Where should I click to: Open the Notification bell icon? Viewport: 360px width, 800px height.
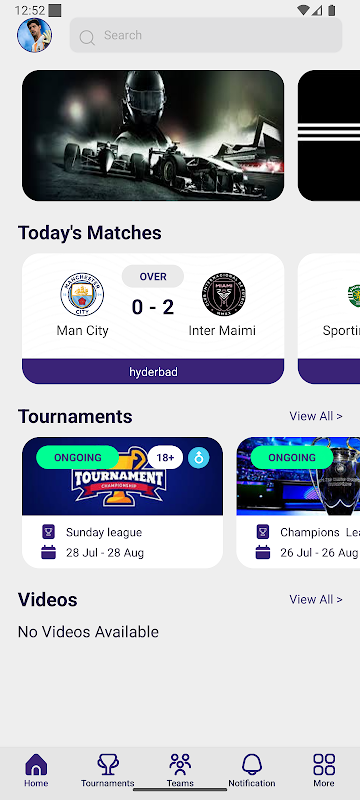coord(252,764)
